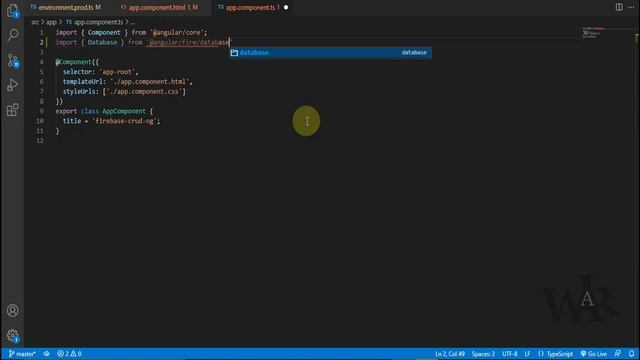Click the 'export' keyword on line 9
Screen dimensions: 640x360
pos(66,111)
